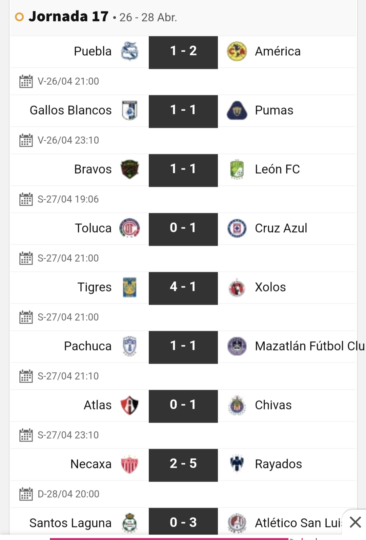Select the Cruz Azul crest
This screenshot has height=540, width=366.
[237, 228]
